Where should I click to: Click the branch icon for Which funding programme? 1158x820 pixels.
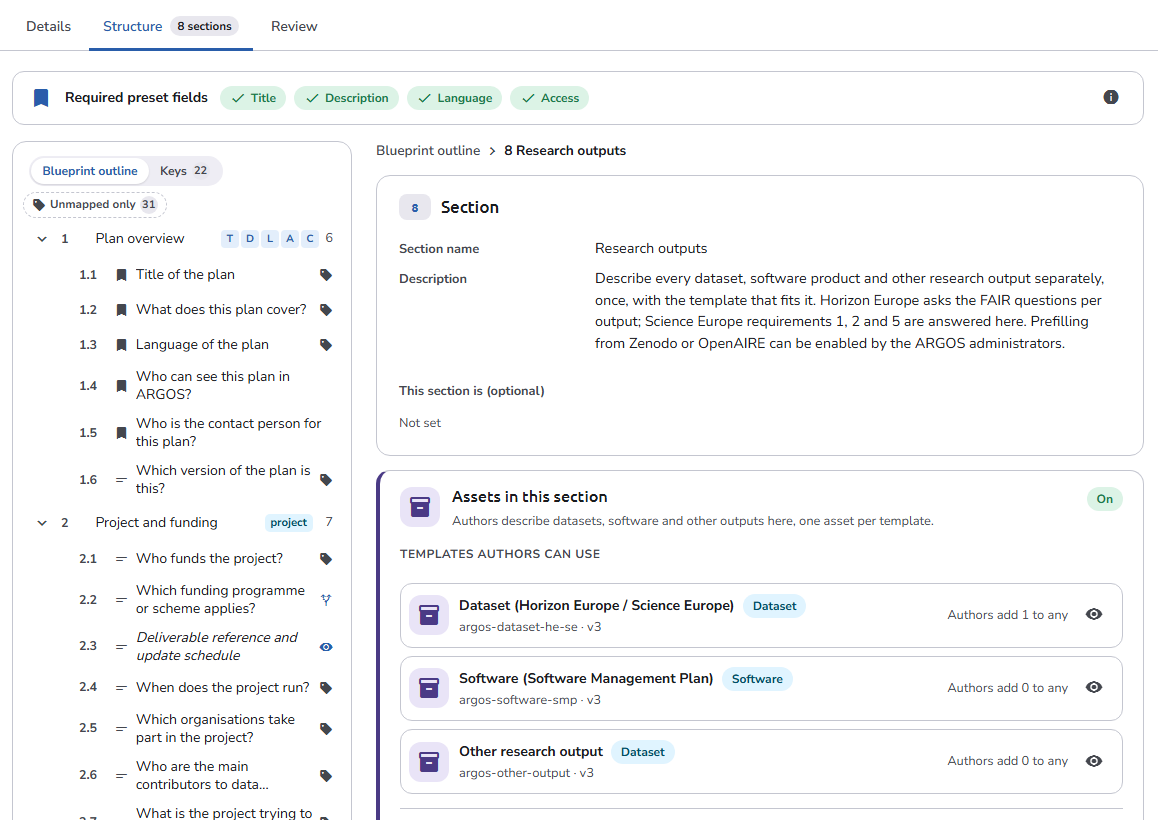point(326,600)
